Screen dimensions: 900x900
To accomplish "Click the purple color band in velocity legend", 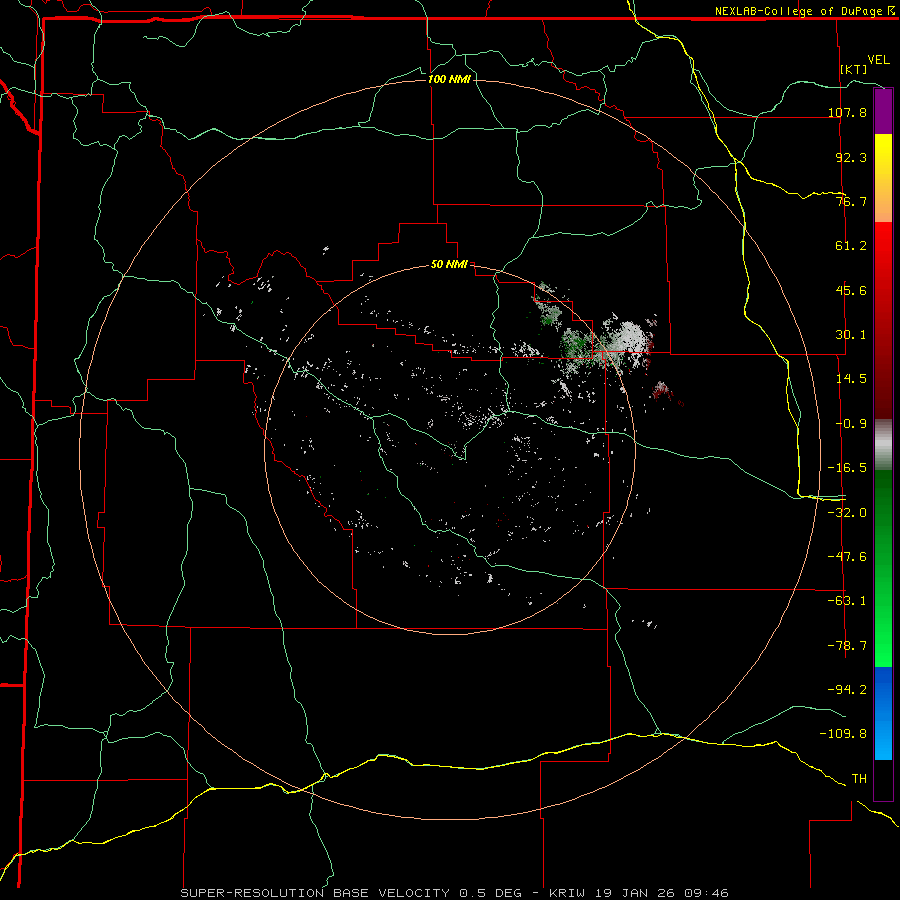I will pos(883,111).
